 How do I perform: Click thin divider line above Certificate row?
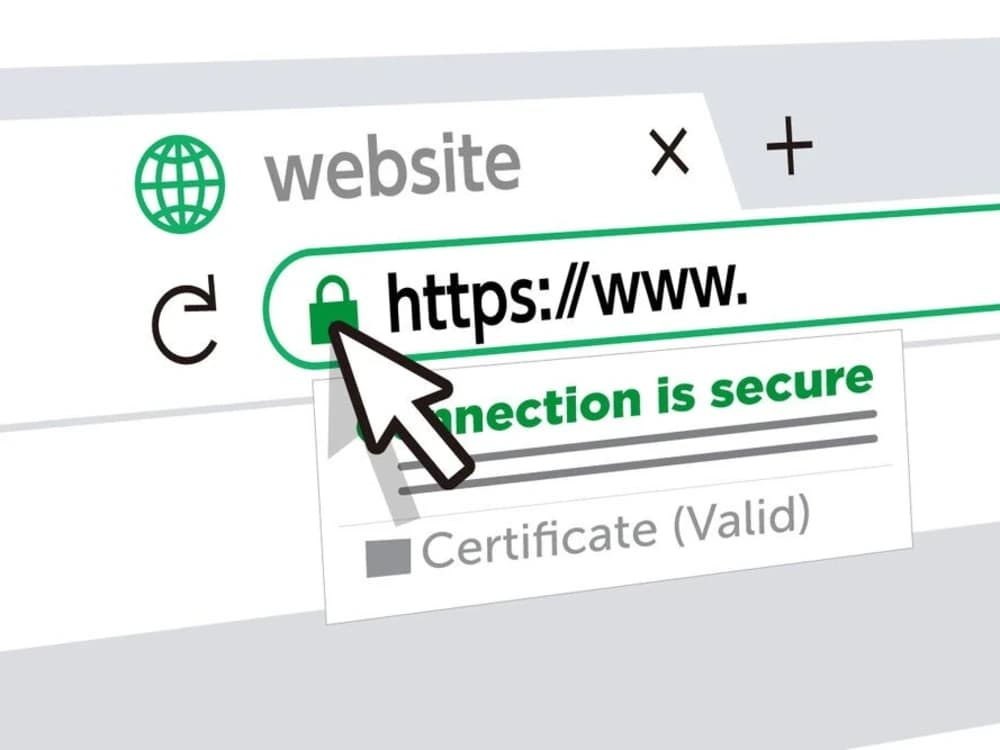pos(615,496)
